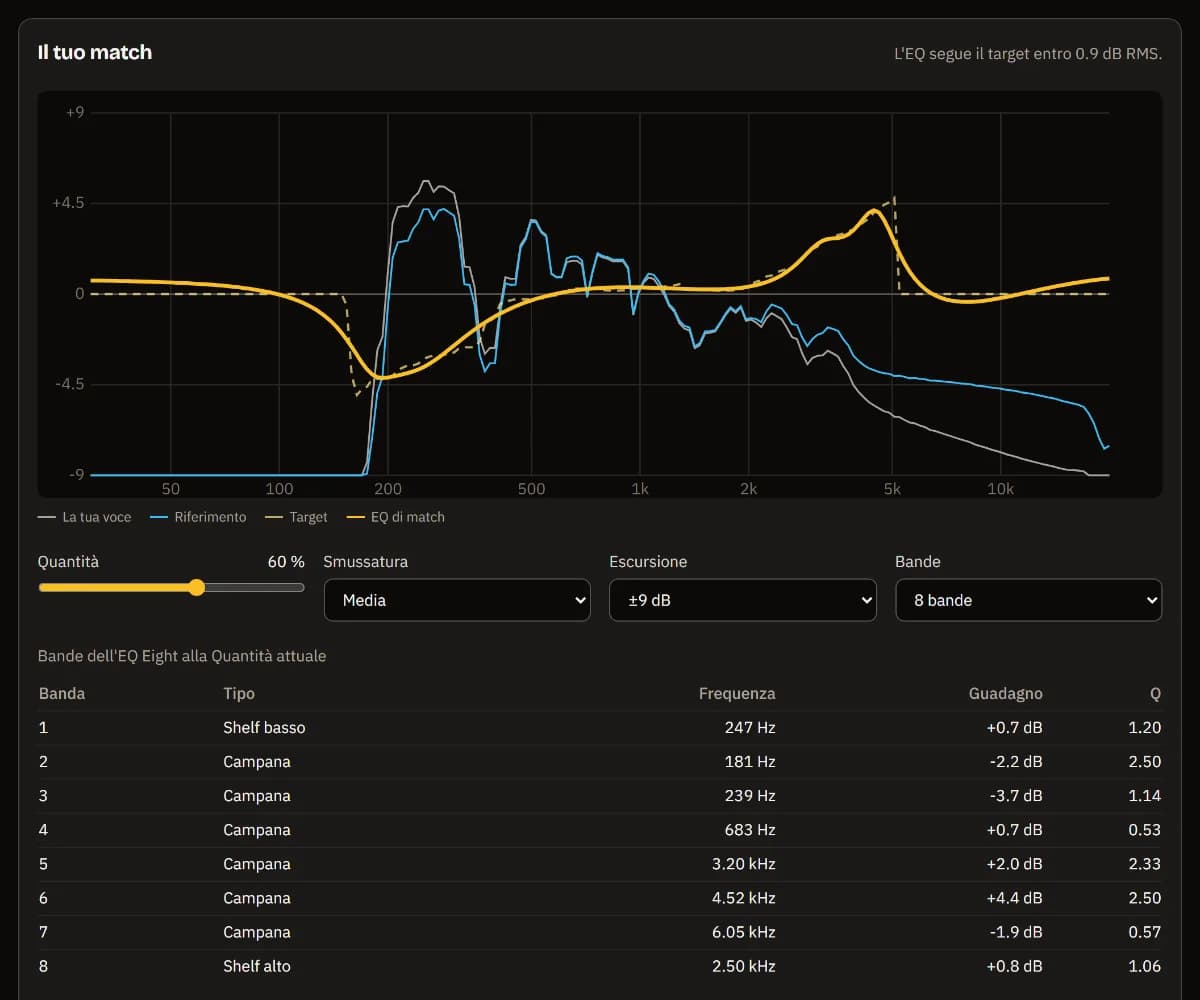Image resolution: width=1200 pixels, height=1000 pixels.
Task: Click the Q value '0.53'
Action: (1145, 830)
